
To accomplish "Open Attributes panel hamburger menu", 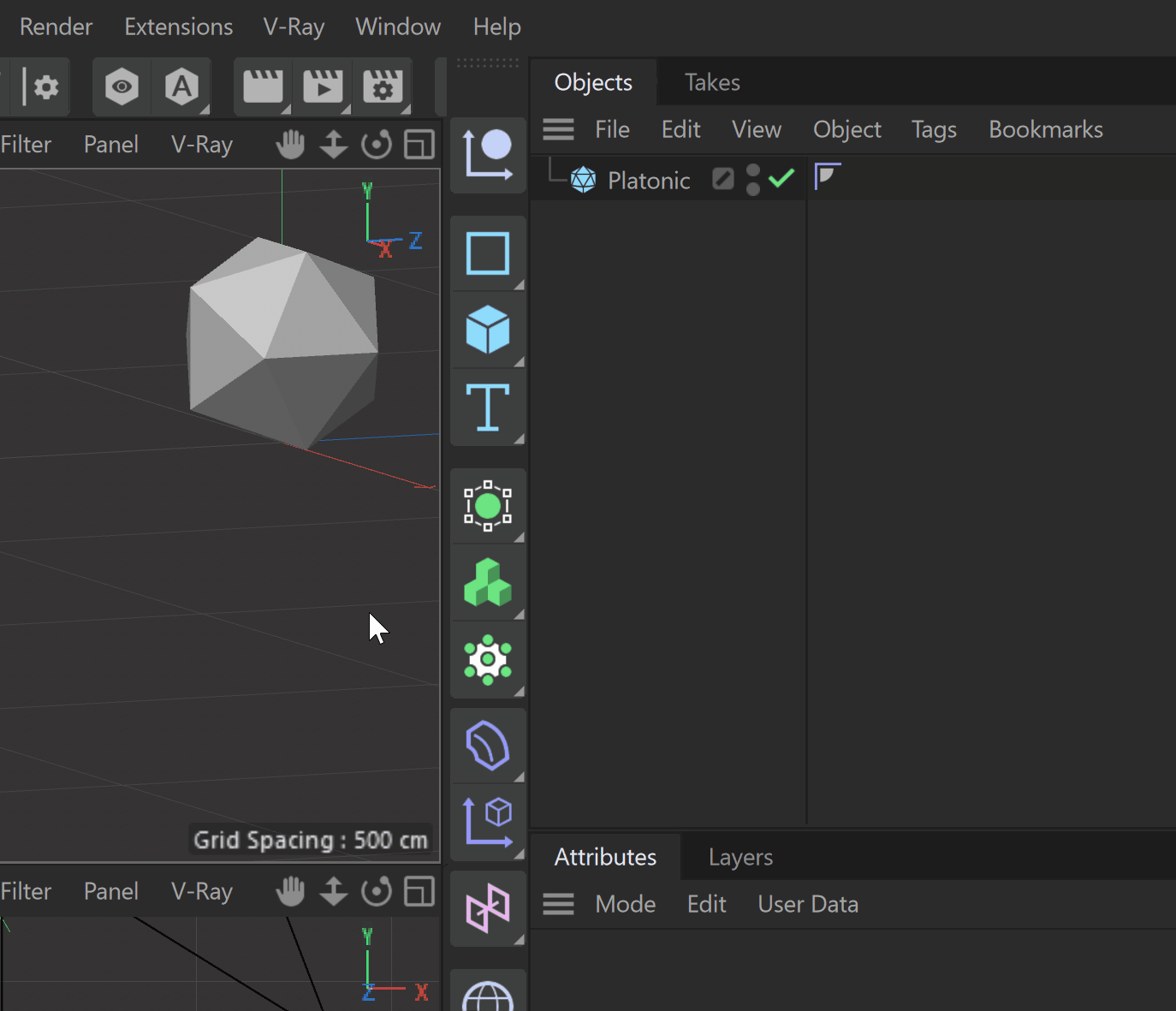I will (x=558, y=904).
